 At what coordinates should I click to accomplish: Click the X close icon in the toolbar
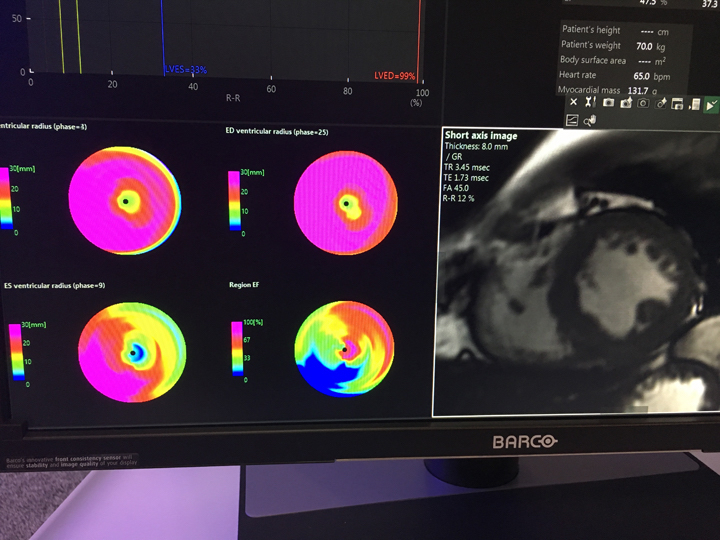(573, 103)
